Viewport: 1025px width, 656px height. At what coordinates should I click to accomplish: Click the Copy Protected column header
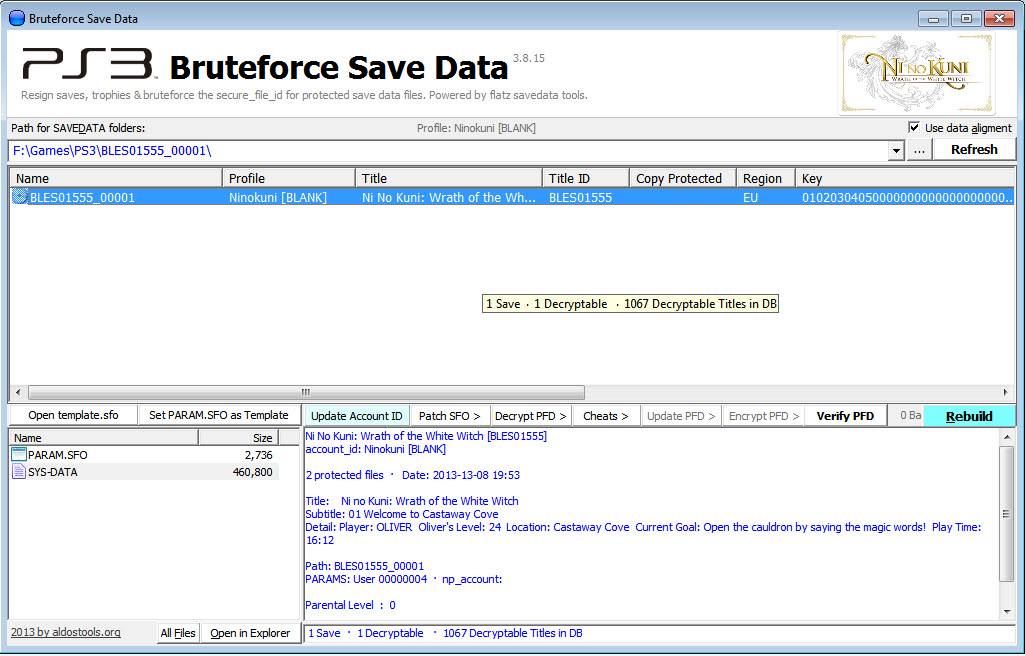pyautogui.click(x=682, y=178)
